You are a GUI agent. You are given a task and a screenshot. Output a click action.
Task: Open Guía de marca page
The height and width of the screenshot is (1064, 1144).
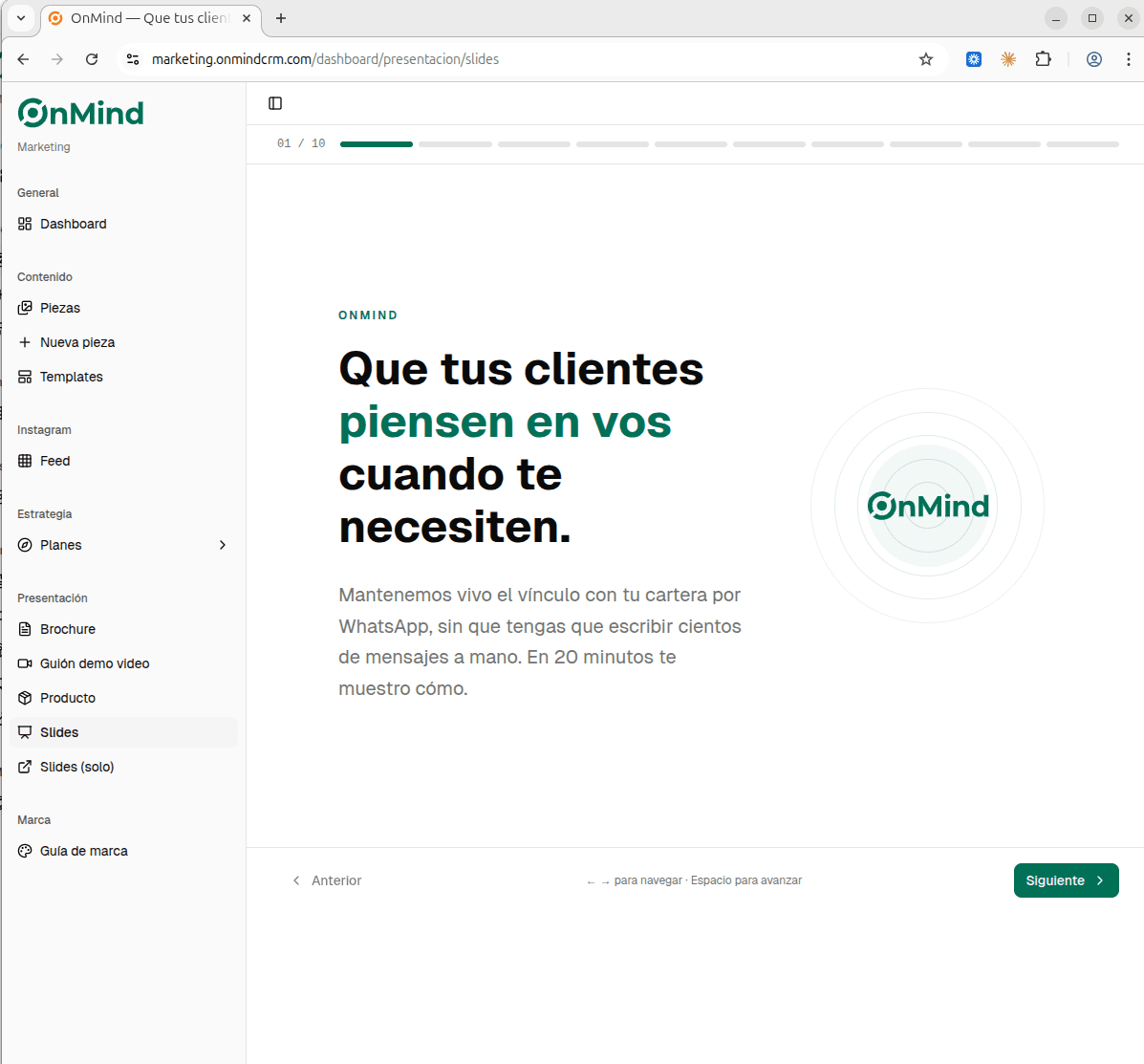tap(124, 851)
